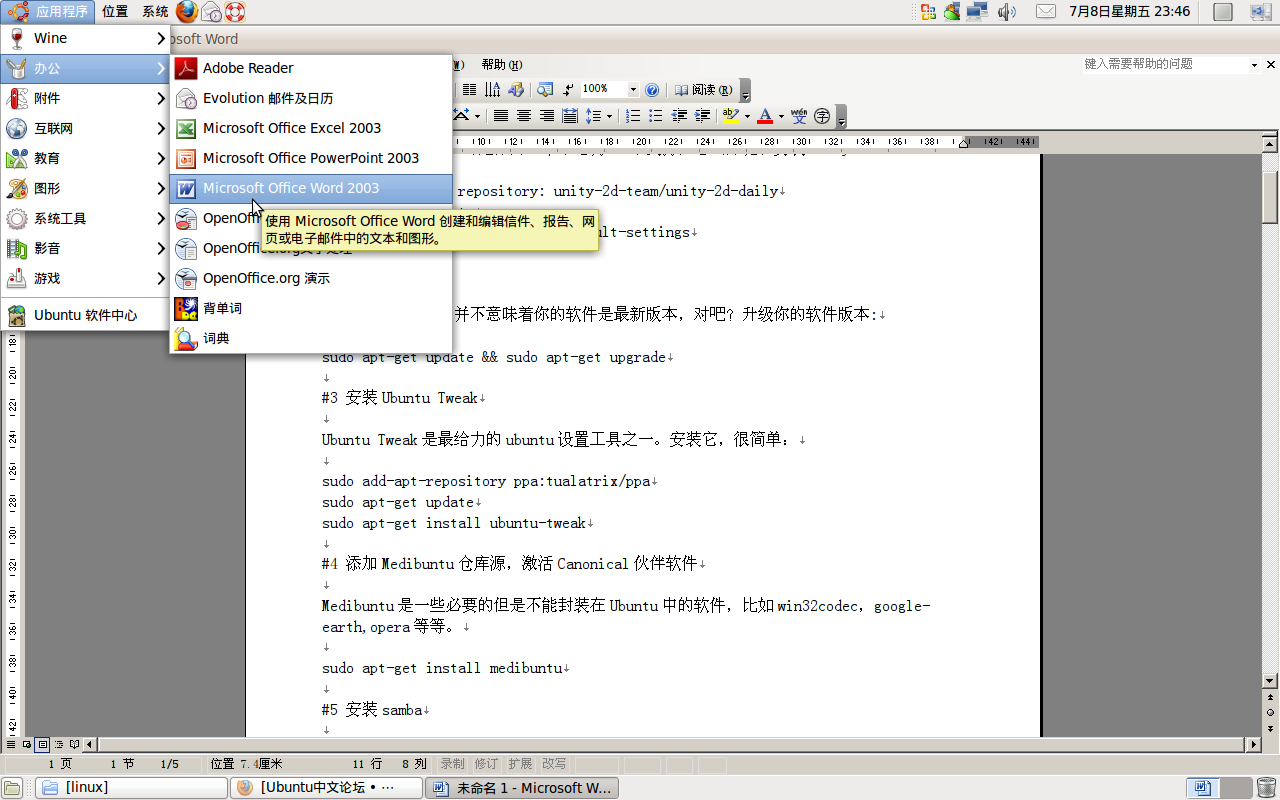Open the 位置 menu
Viewport: 1280px width, 800px height.
[x=115, y=12]
